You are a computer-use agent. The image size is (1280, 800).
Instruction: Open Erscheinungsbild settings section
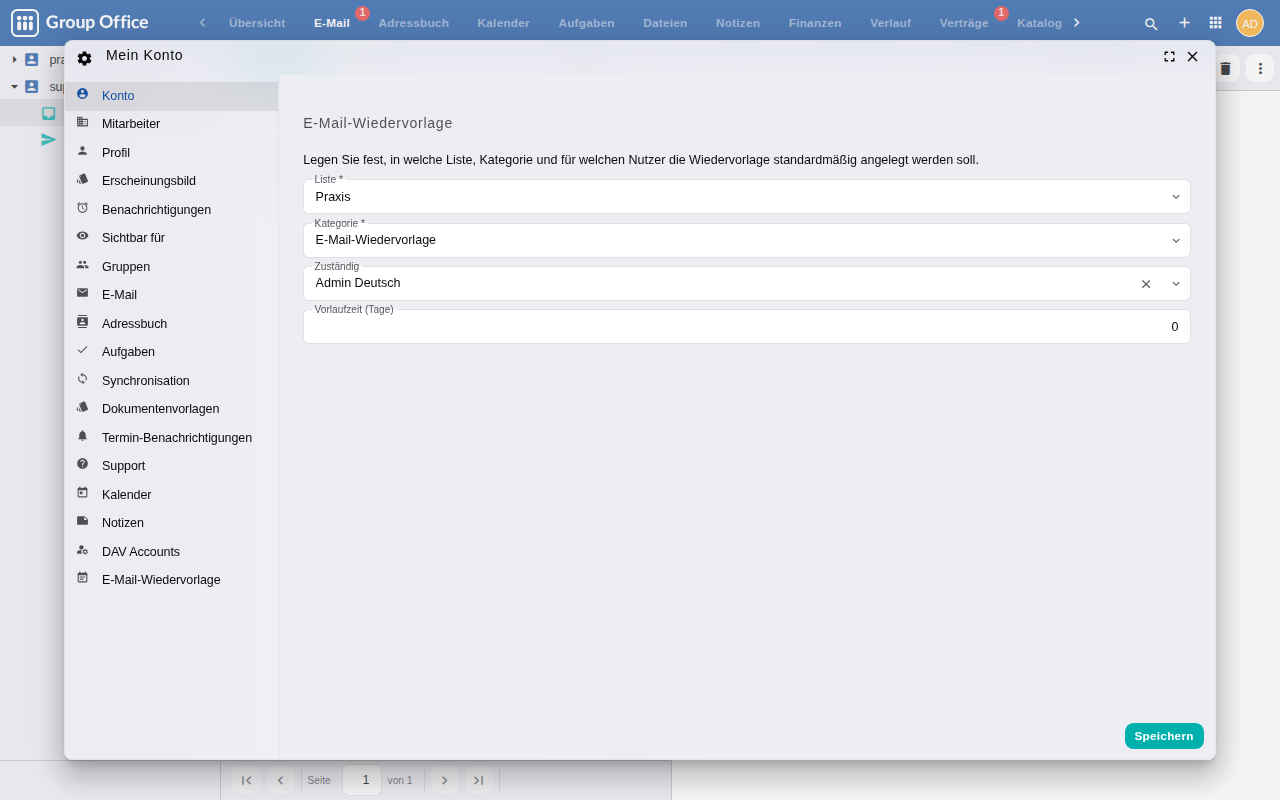pyautogui.click(x=171, y=181)
